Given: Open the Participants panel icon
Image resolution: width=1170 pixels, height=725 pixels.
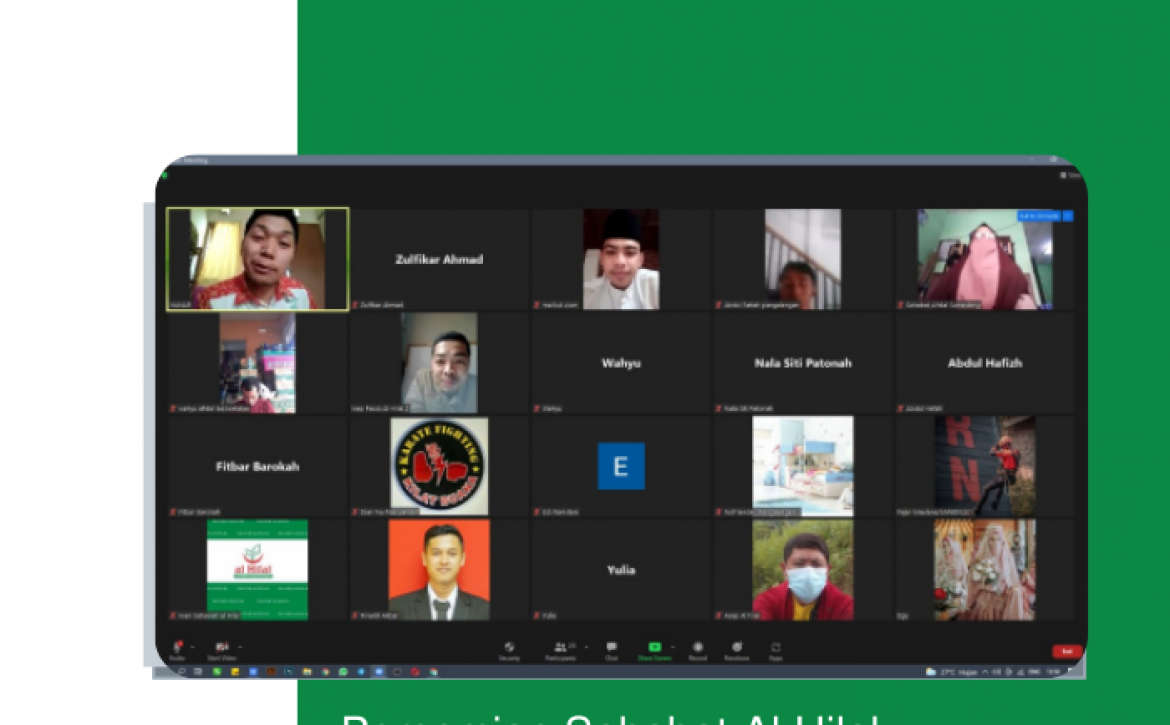Looking at the screenshot, I should [x=560, y=647].
